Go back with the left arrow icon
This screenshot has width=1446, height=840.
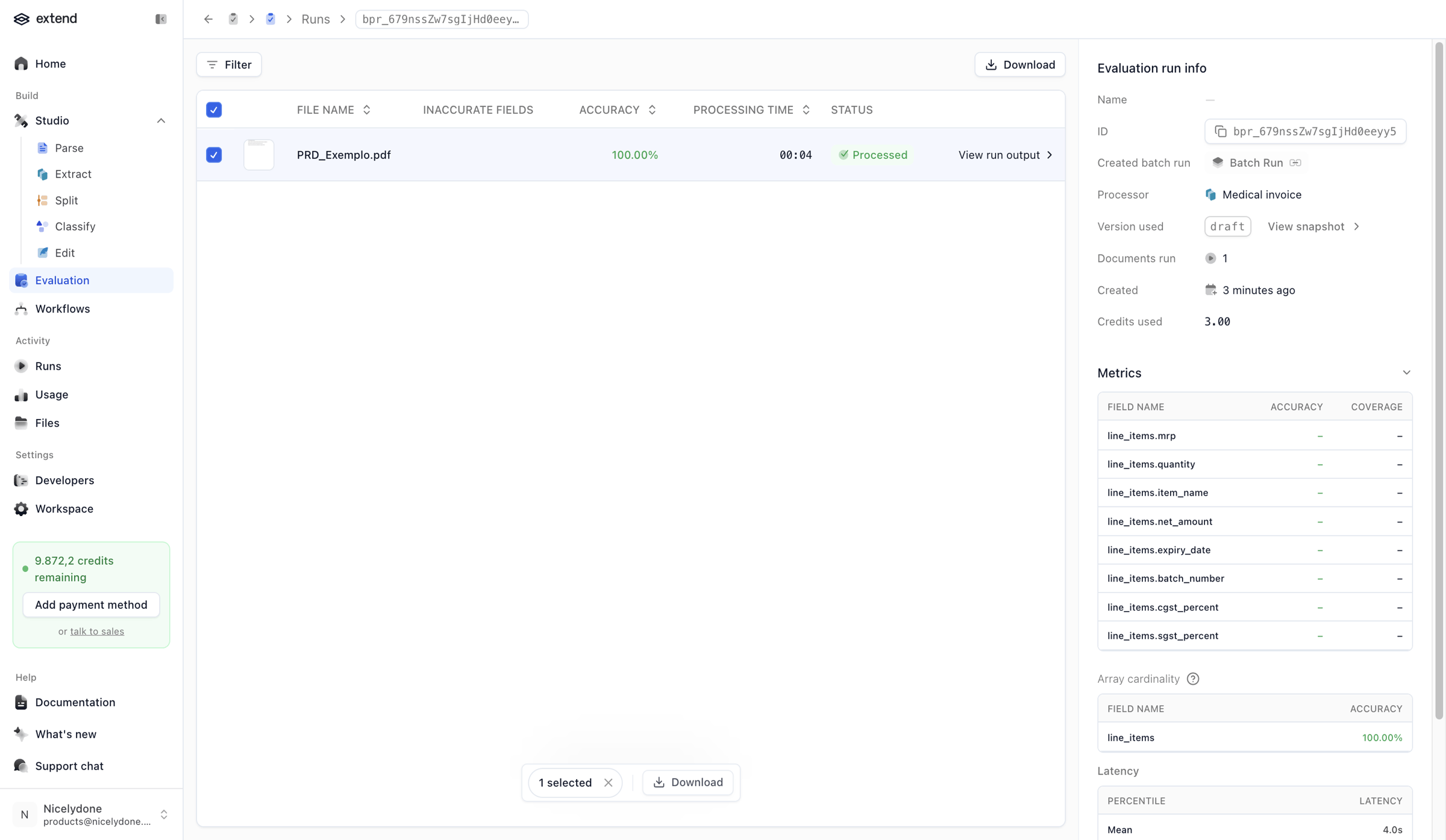click(x=208, y=19)
